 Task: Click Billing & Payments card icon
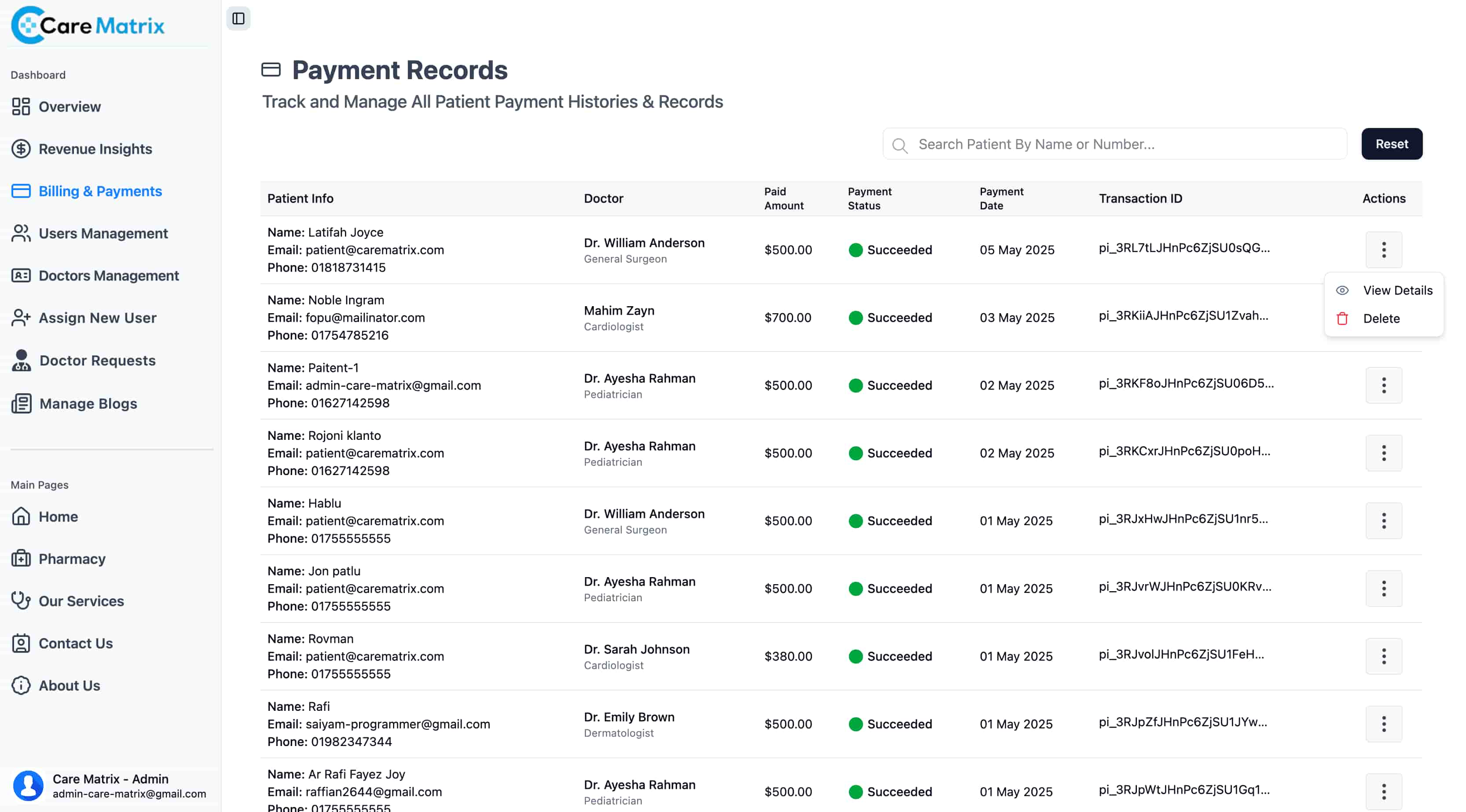(x=21, y=191)
